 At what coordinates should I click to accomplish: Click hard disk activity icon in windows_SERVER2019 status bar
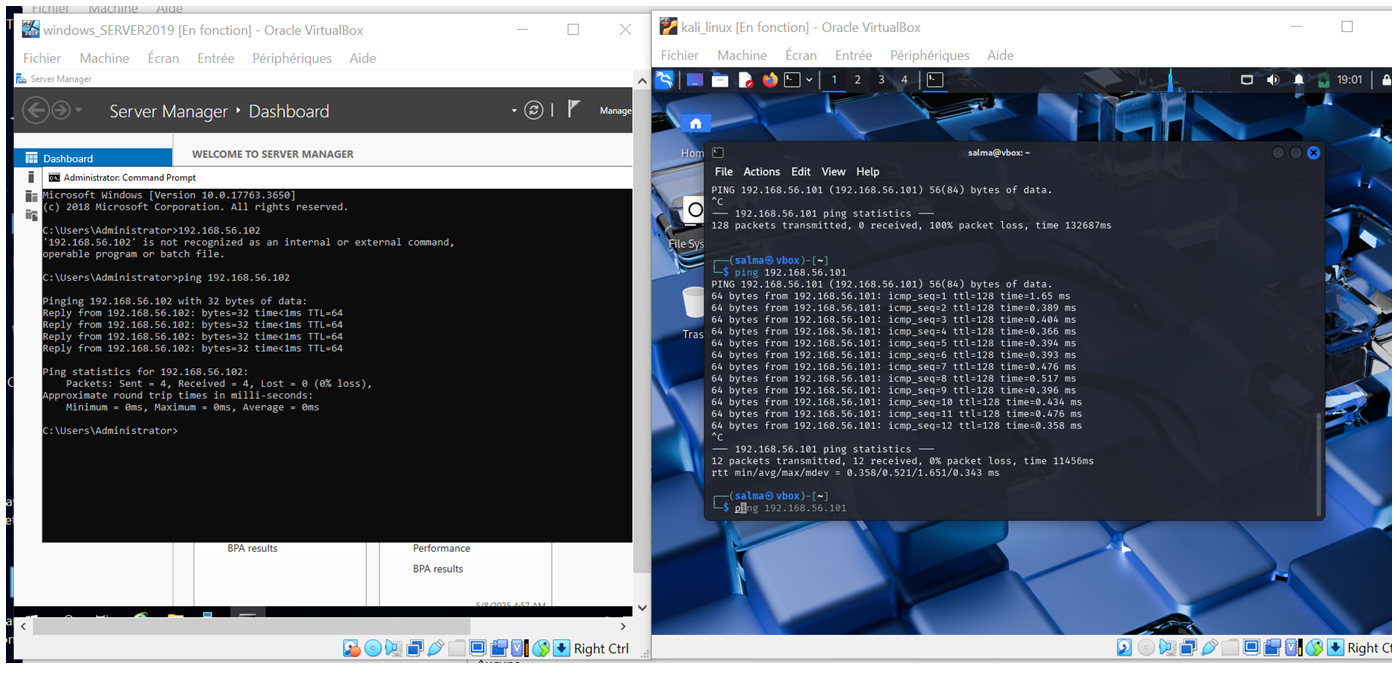[x=351, y=648]
